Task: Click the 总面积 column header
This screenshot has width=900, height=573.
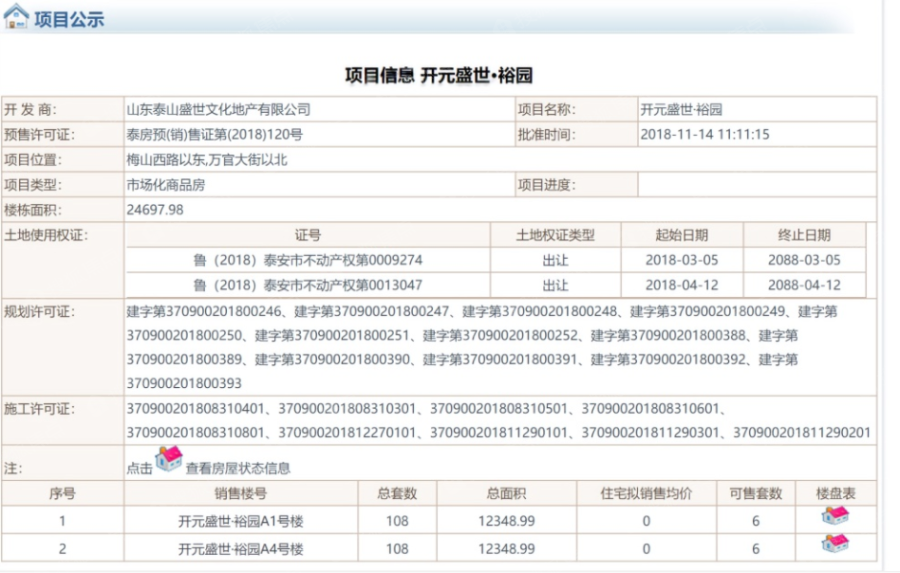Action: coord(506,494)
